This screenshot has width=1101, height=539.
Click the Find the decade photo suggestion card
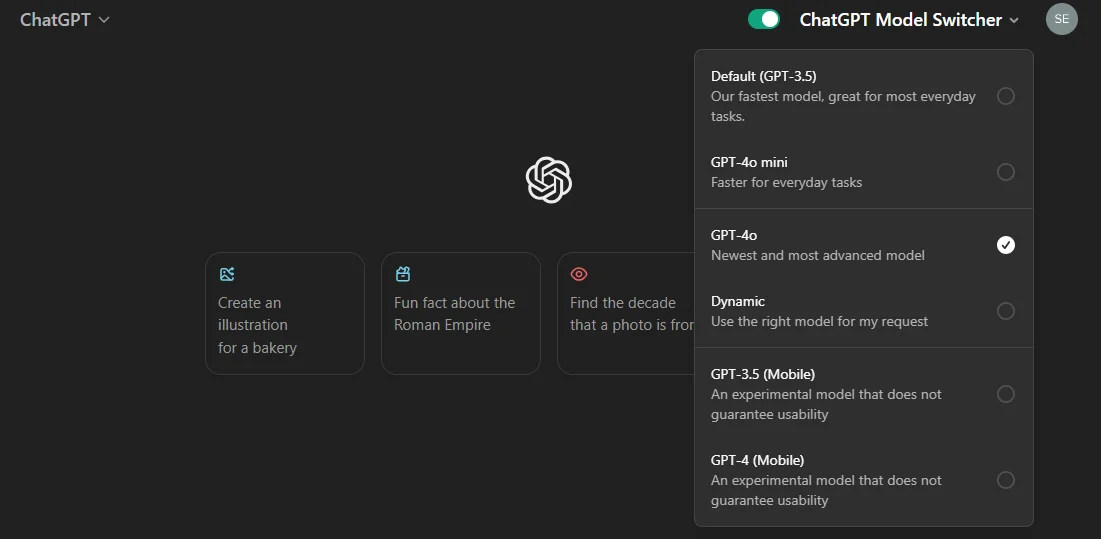(626, 313)
